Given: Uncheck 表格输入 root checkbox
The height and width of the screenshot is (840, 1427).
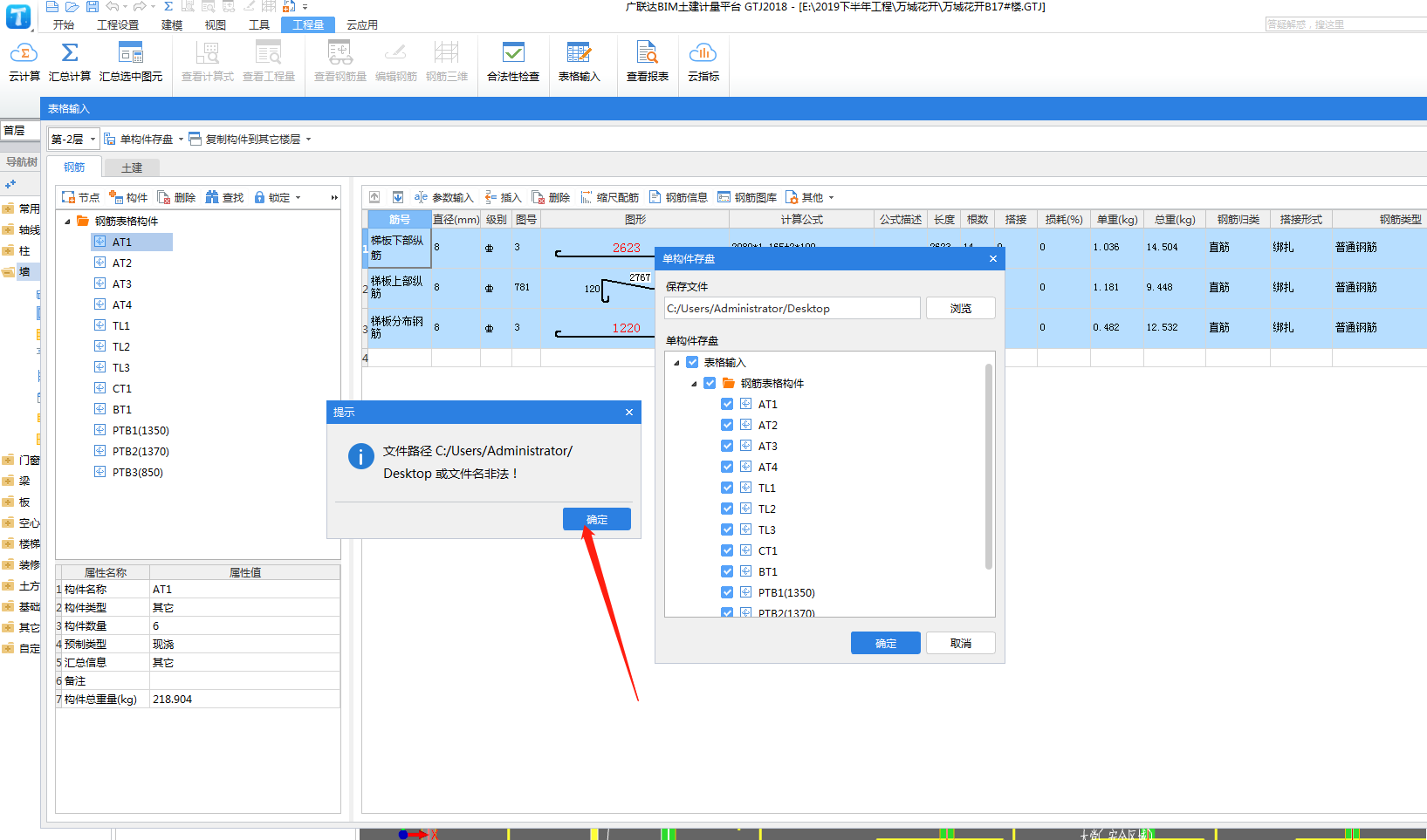Looking at the screenshot, I should tap(692, 362).
